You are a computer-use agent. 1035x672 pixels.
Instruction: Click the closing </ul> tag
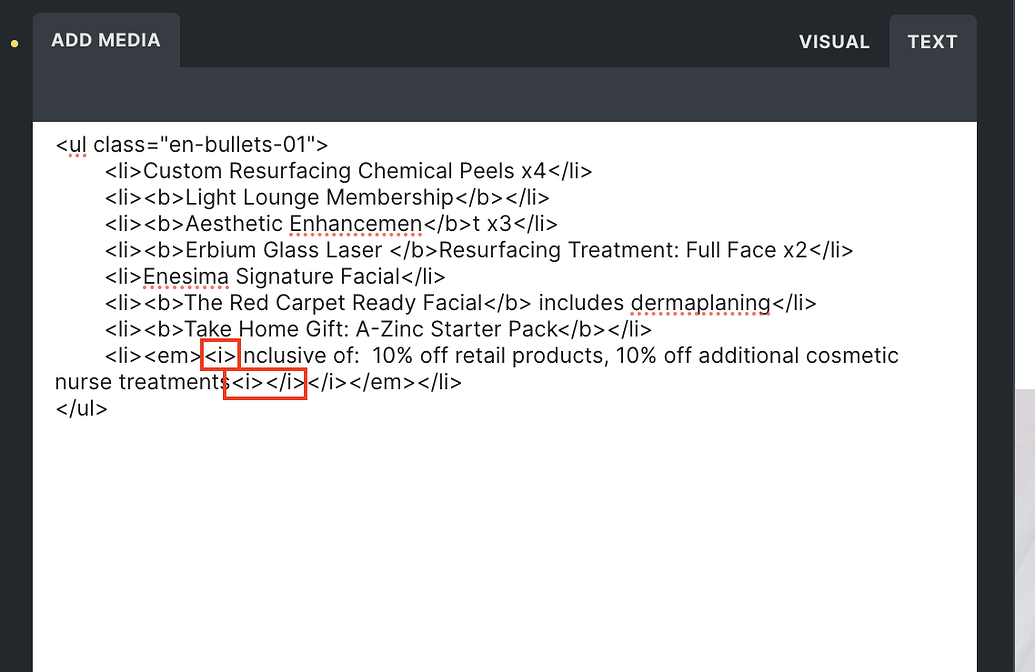[81, 408]
